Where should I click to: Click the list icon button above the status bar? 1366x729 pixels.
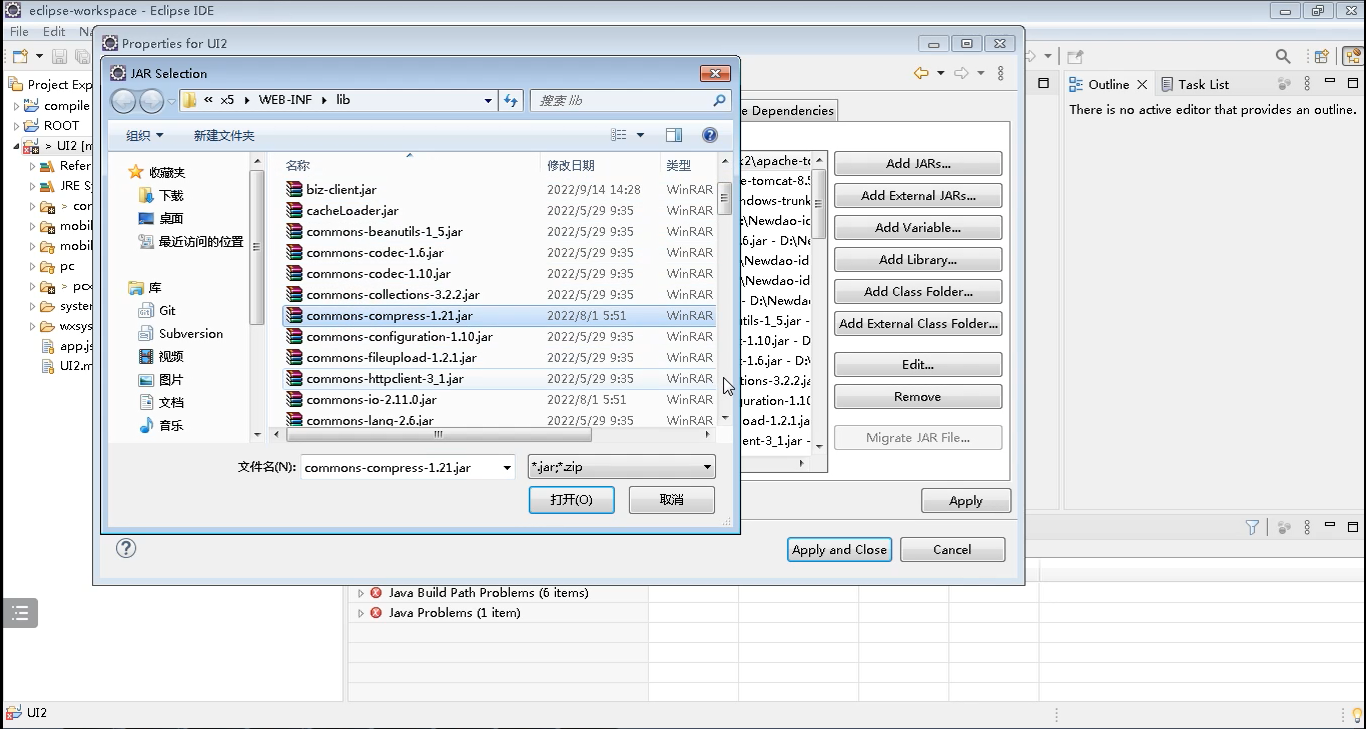coord(20,613)
